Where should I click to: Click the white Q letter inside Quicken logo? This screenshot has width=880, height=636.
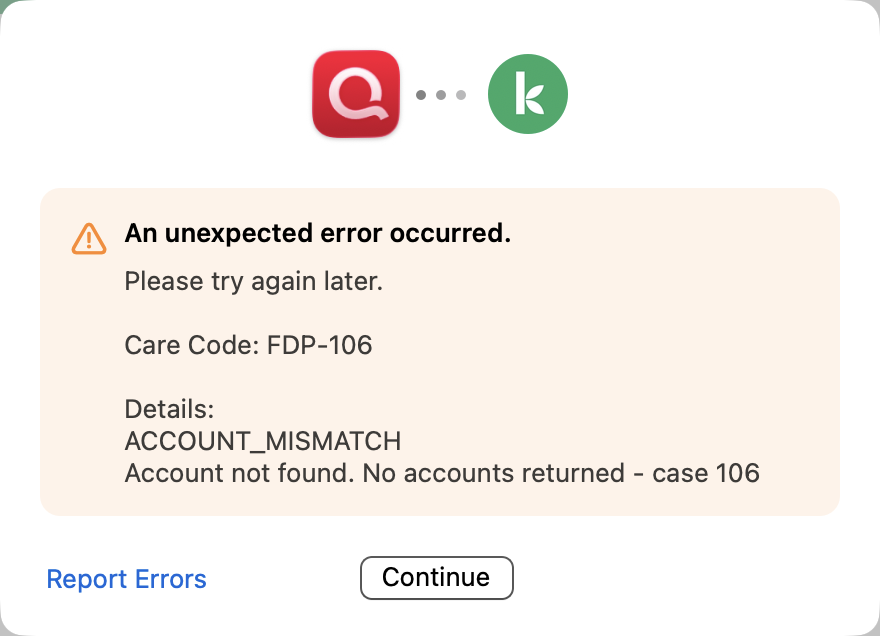point(355,96)
